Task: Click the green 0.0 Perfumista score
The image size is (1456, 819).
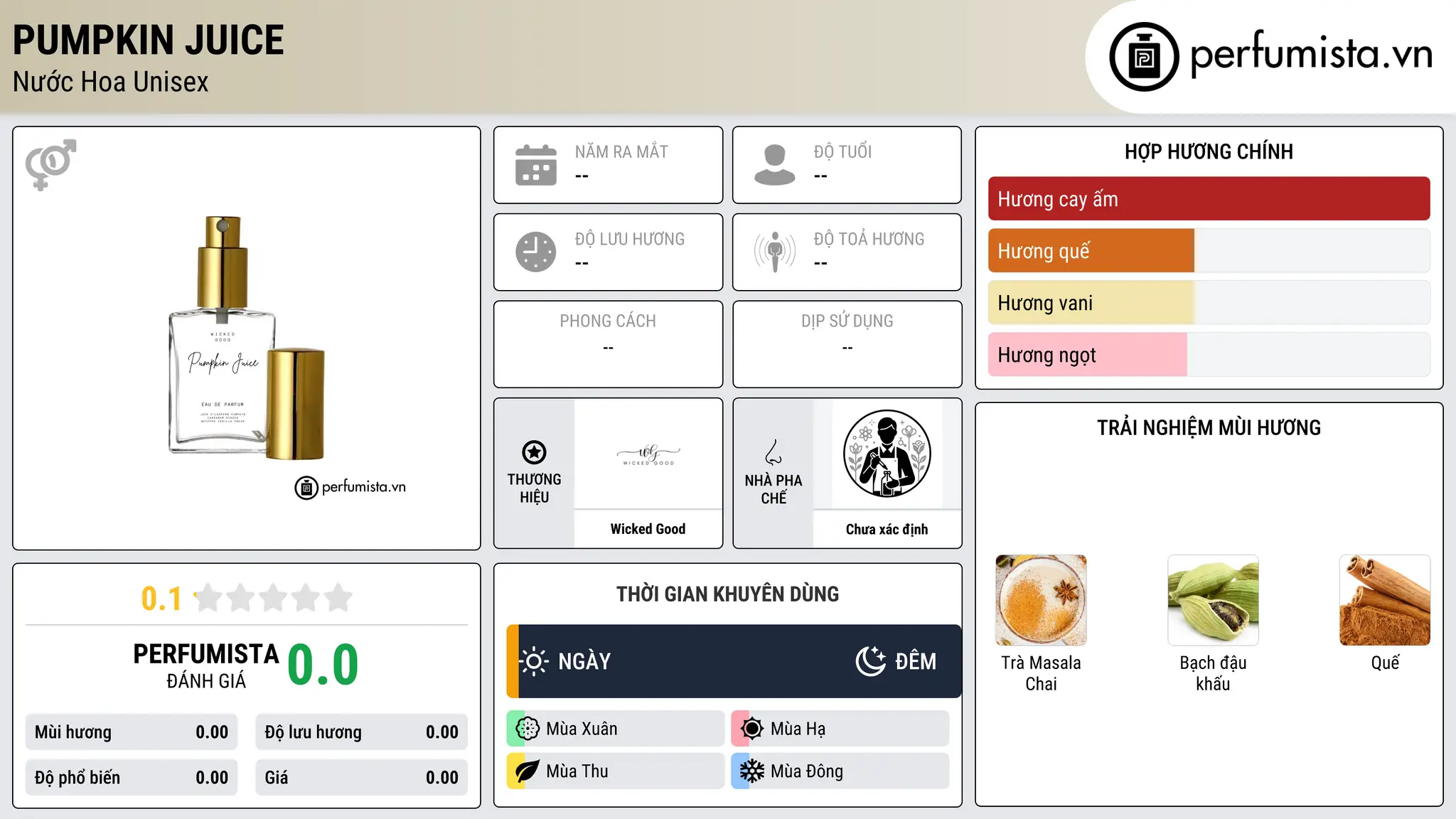Action: tap(323, 665)
